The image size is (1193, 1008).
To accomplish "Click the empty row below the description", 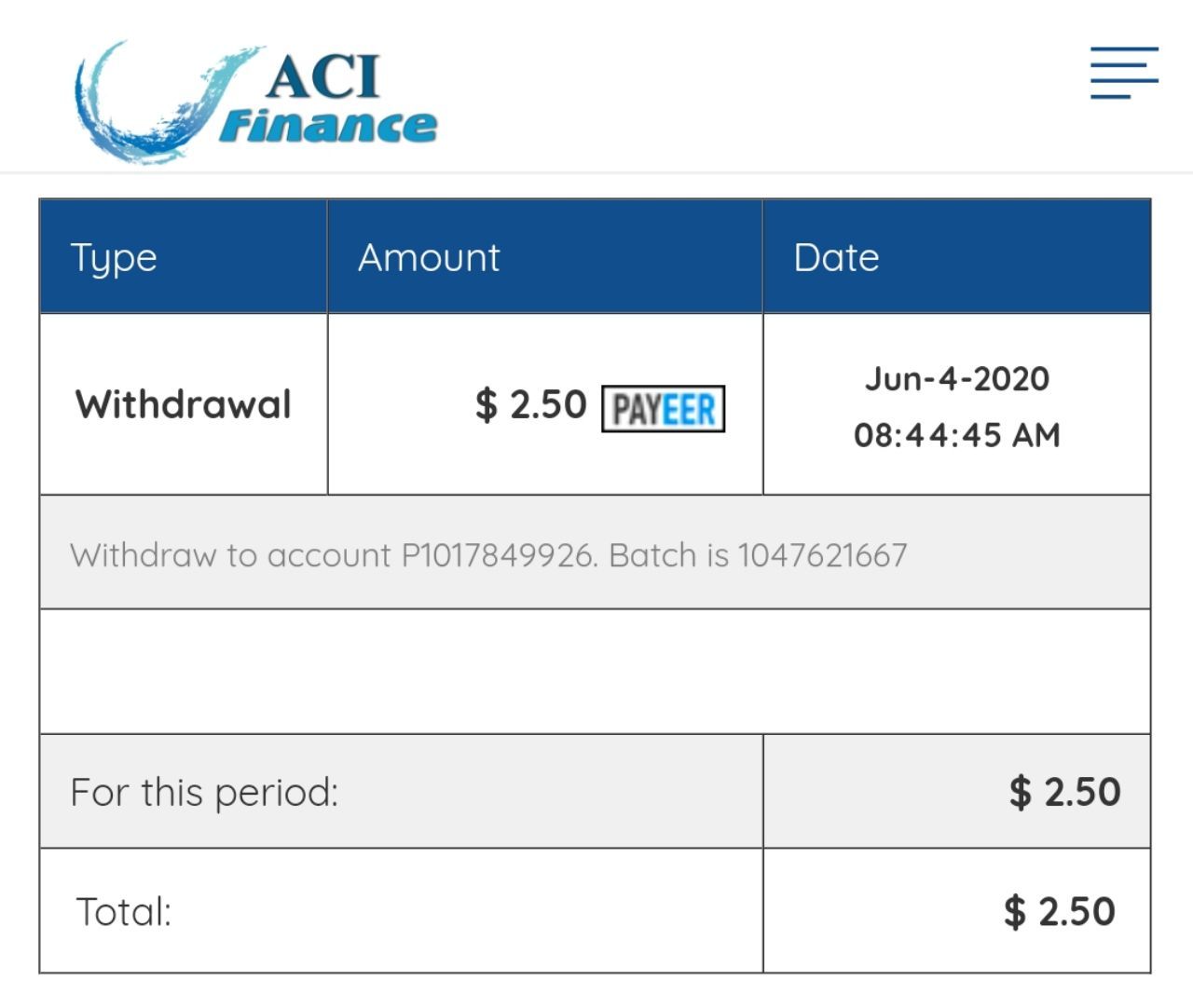I will [595, 672].
